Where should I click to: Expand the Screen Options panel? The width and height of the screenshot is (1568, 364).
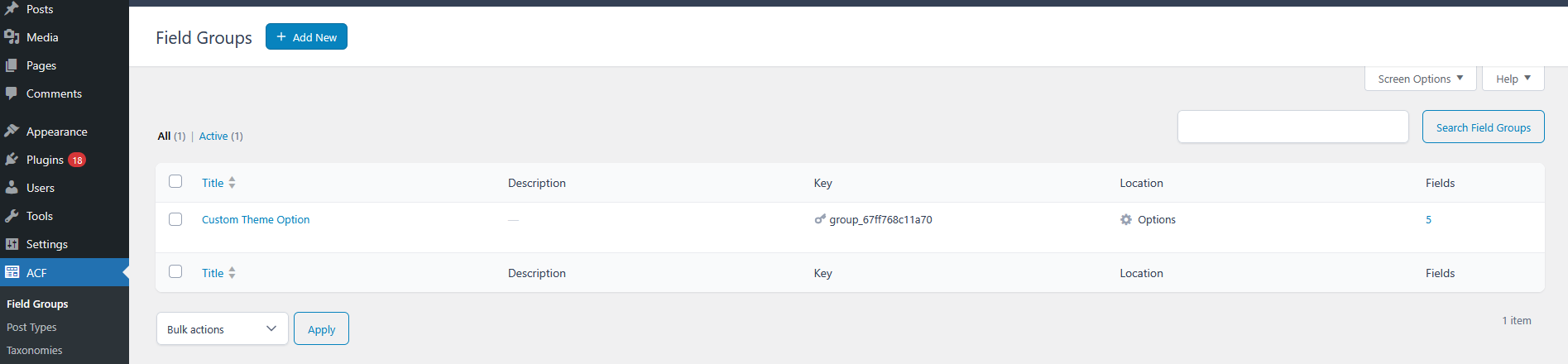click(x=1420, y=79)
